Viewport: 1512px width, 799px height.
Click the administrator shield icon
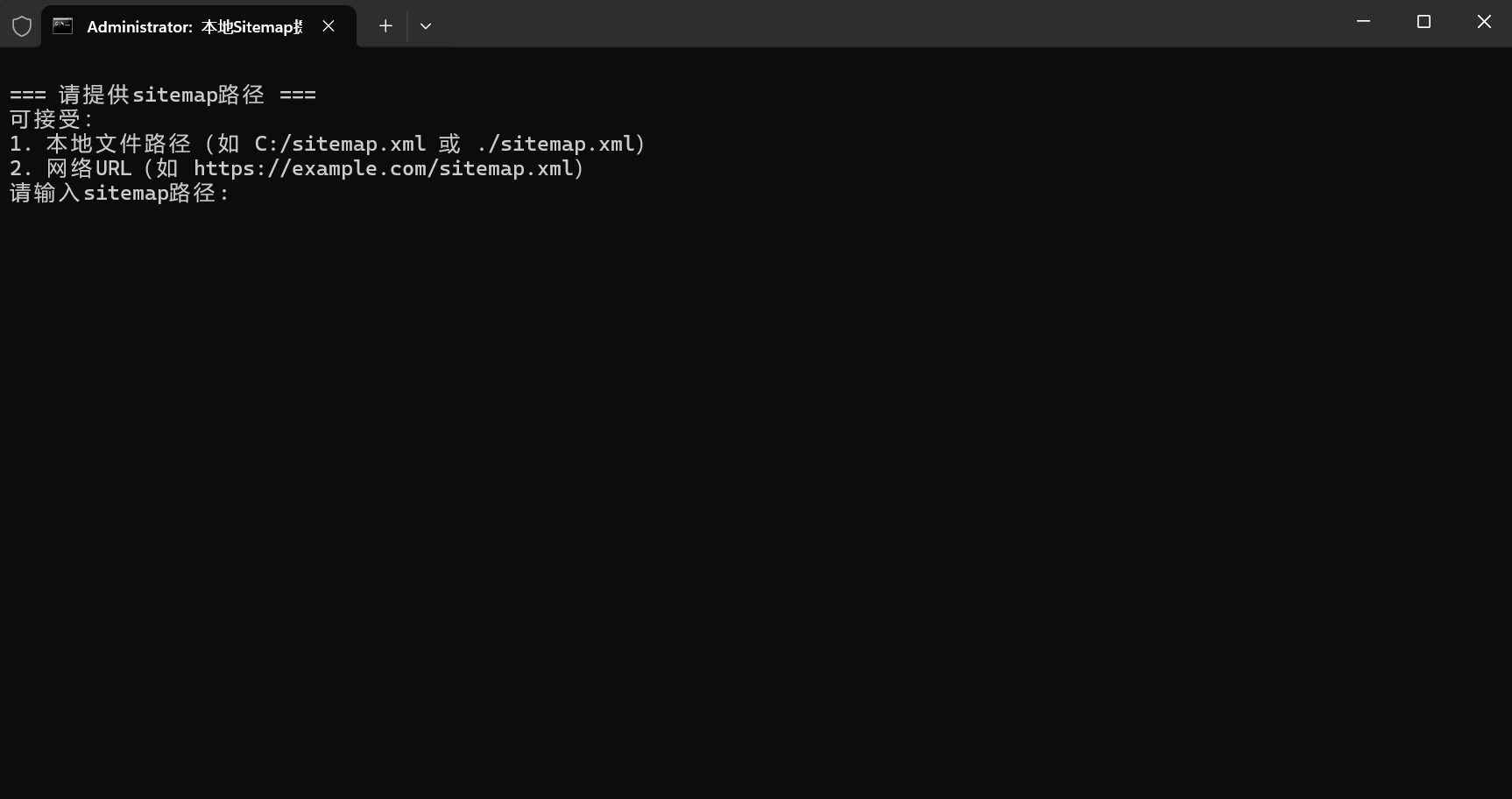tap(22, 26)
